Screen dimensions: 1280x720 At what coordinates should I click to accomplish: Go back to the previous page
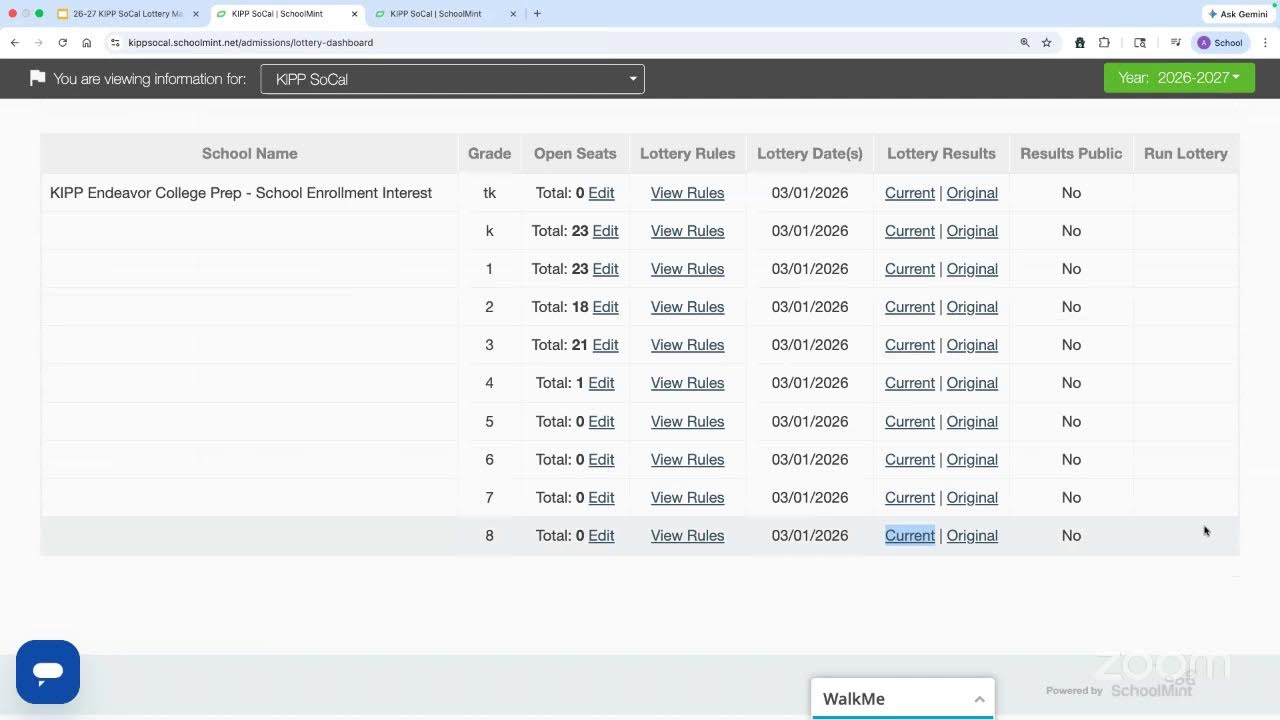pos(15,43)
